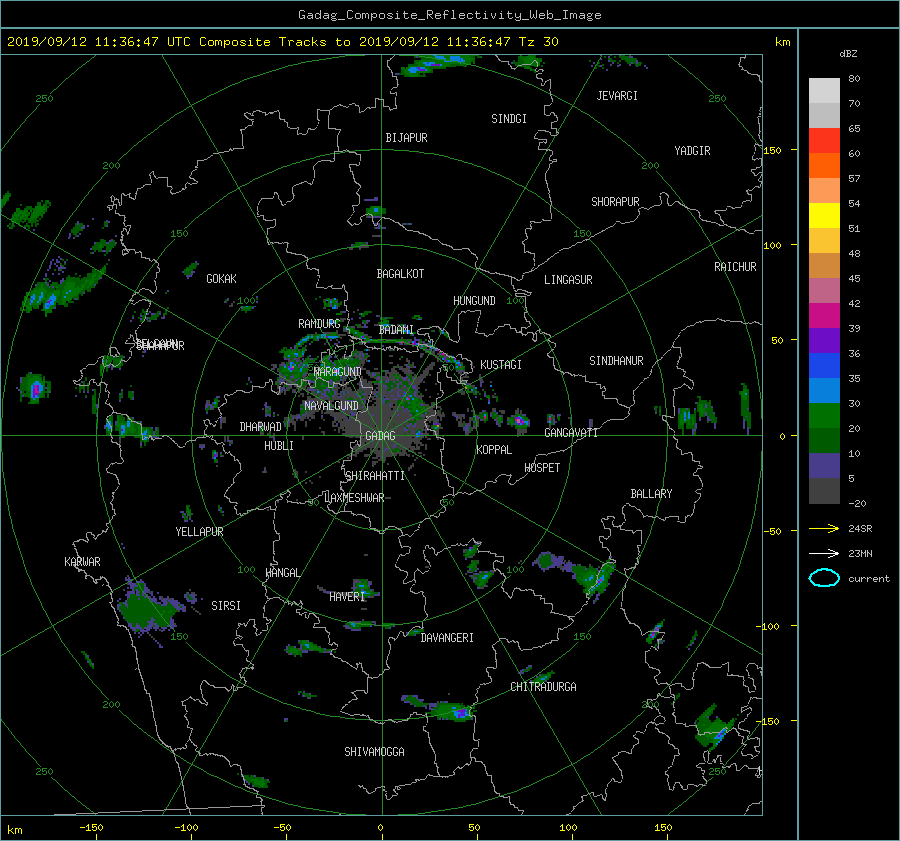Select the SINDHANUR label
The image size is (900, 841).
point(616,361)
